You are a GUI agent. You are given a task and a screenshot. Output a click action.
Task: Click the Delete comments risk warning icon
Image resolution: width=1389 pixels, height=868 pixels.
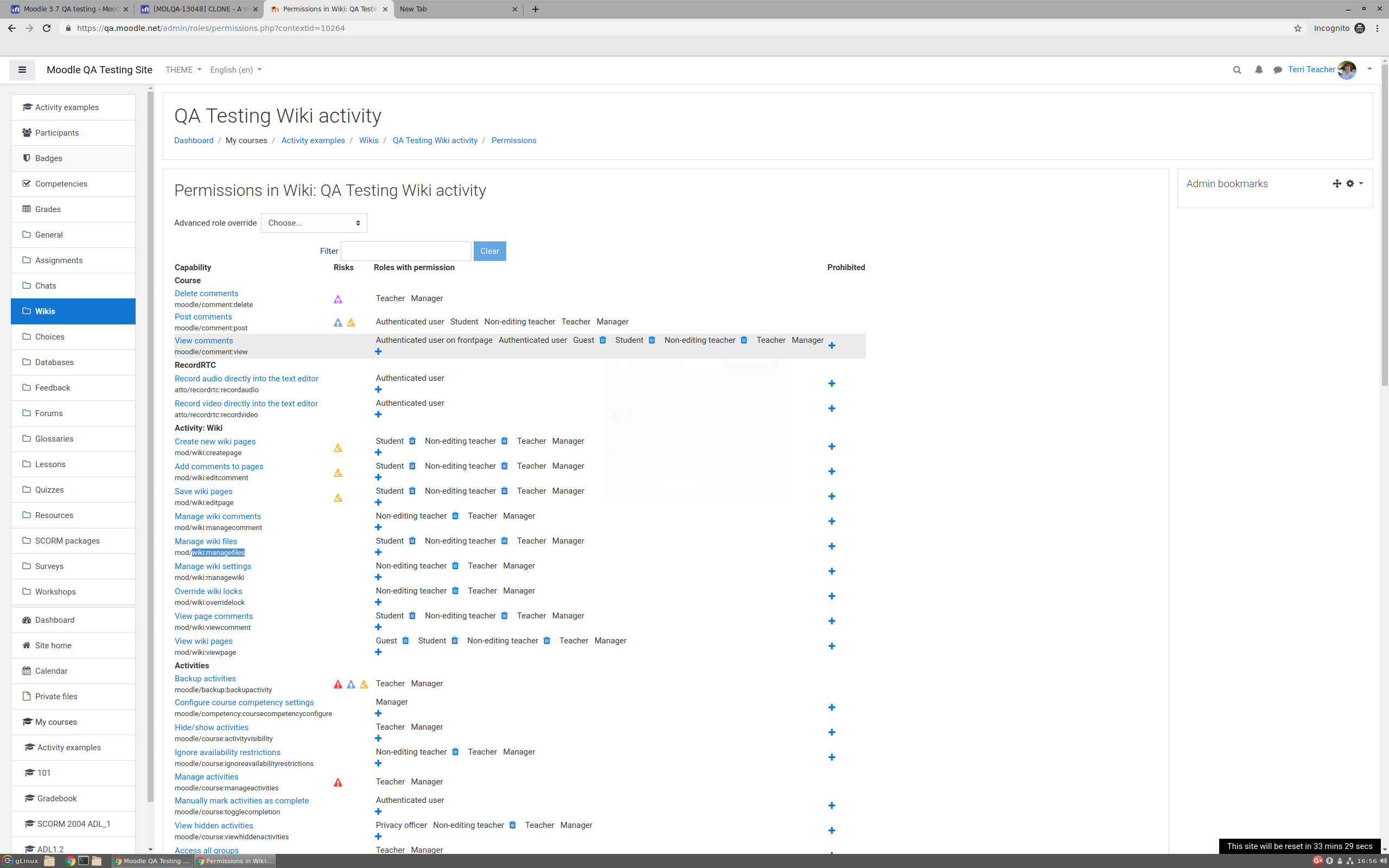pyautogui.click(x=338, y=299)
